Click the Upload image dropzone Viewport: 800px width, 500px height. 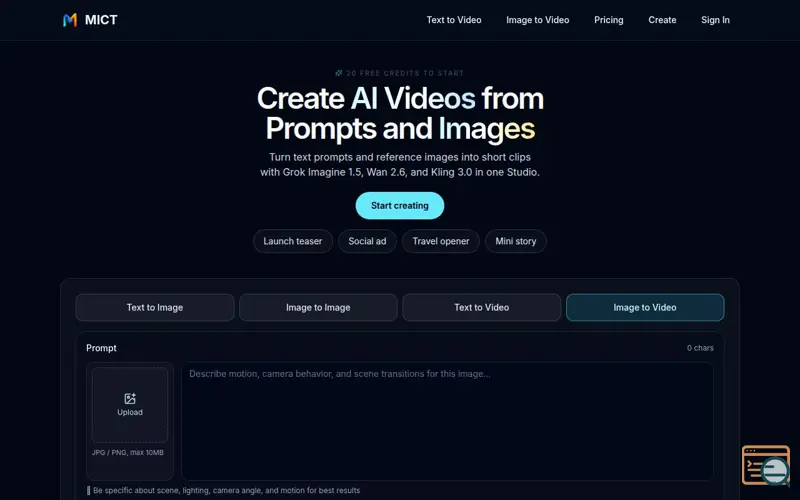[x=130, y=405]
